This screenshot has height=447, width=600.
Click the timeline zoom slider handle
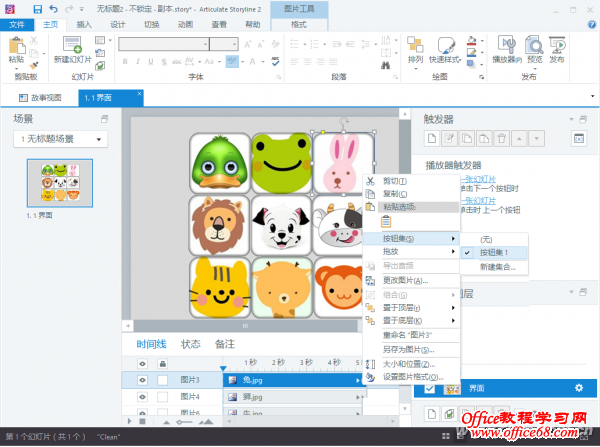pyautogui.click(x=179, y=422)
